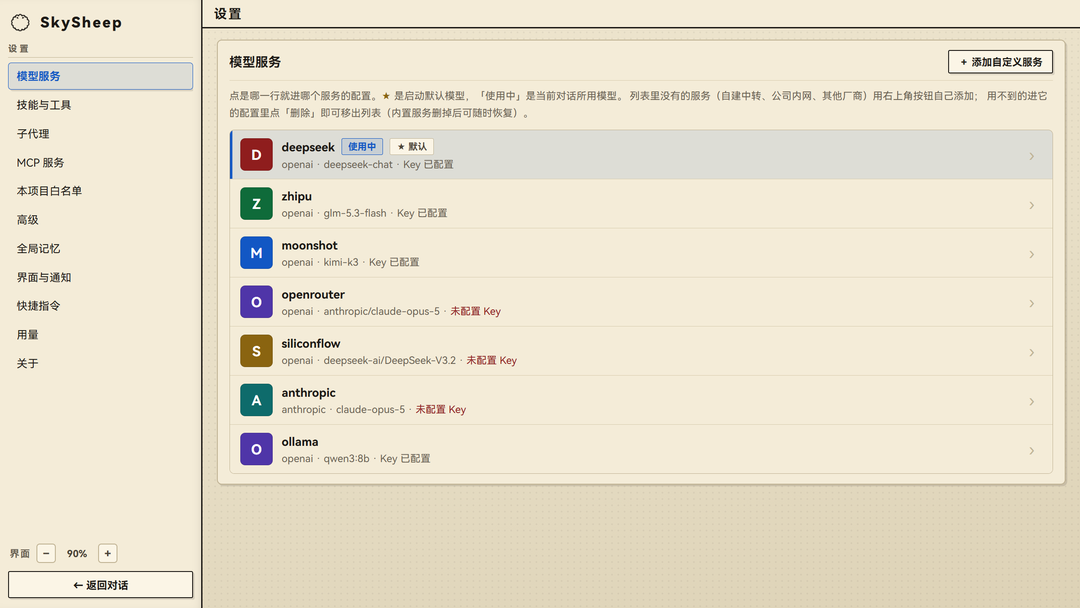Open 用量 usage section
Screen dimensions: 1080x608
[x=101, y=335]
